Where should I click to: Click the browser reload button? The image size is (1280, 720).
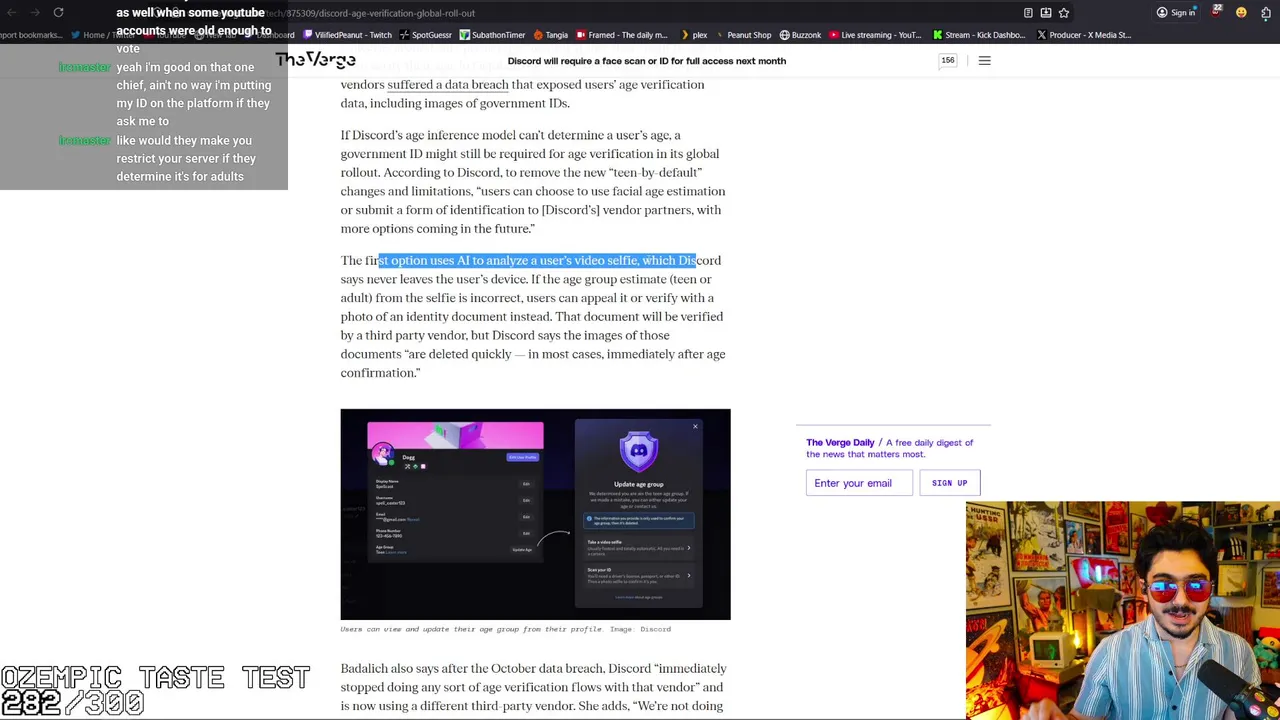click(x=58, y=13)
